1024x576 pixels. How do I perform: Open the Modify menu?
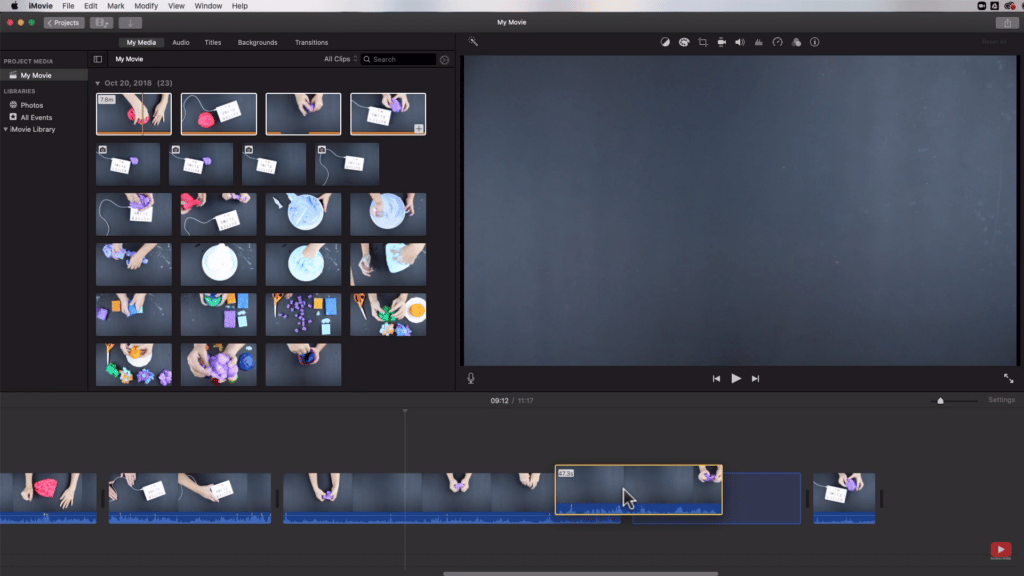[x=146, y=6]
